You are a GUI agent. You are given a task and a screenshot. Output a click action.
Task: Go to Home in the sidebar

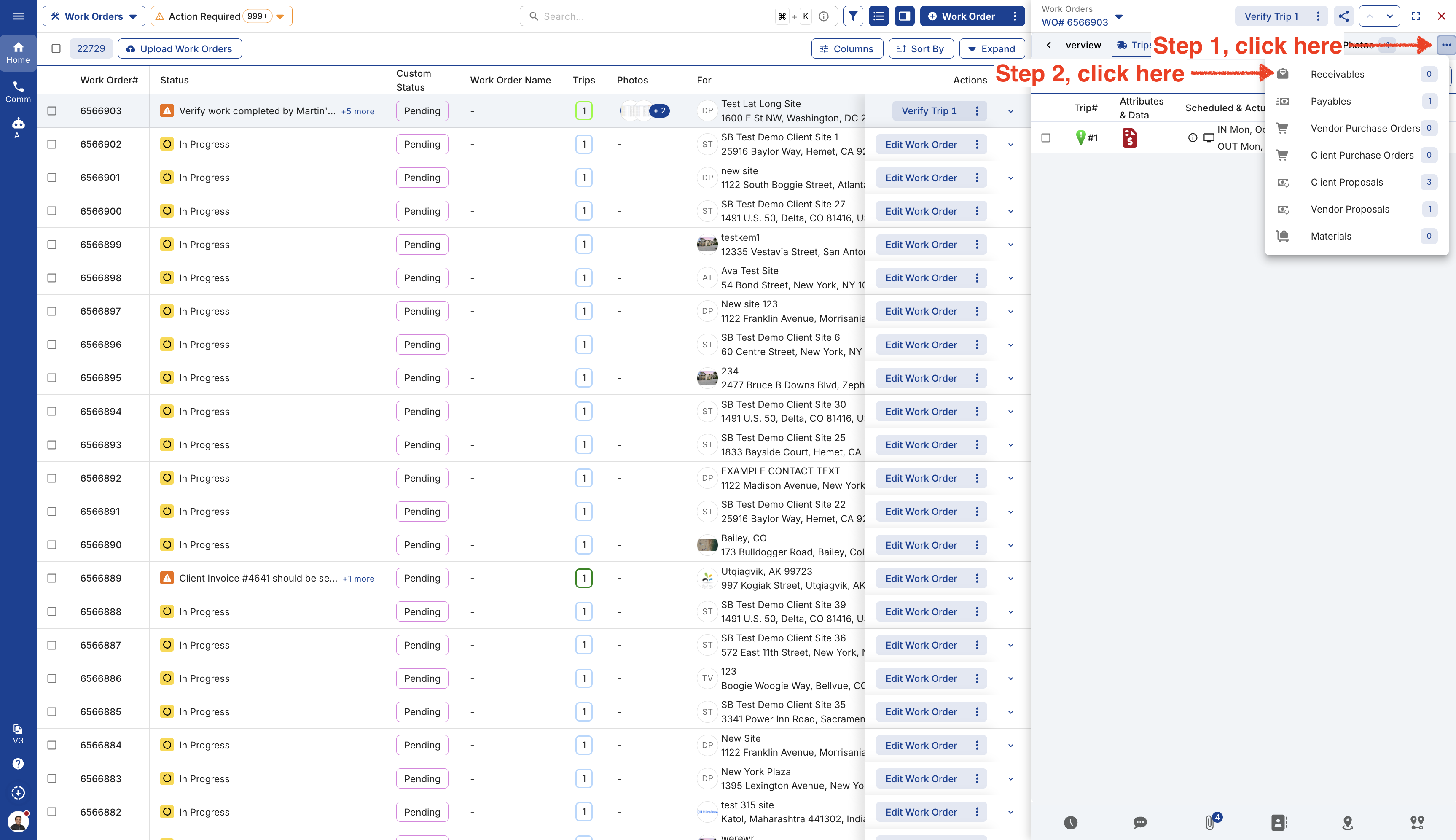(19, 52)
